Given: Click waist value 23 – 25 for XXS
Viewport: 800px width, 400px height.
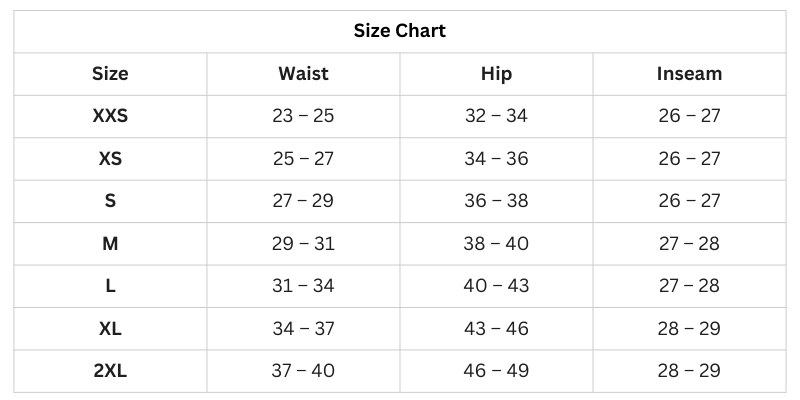Looking at the screenshot, I should (x=303, y=116).
